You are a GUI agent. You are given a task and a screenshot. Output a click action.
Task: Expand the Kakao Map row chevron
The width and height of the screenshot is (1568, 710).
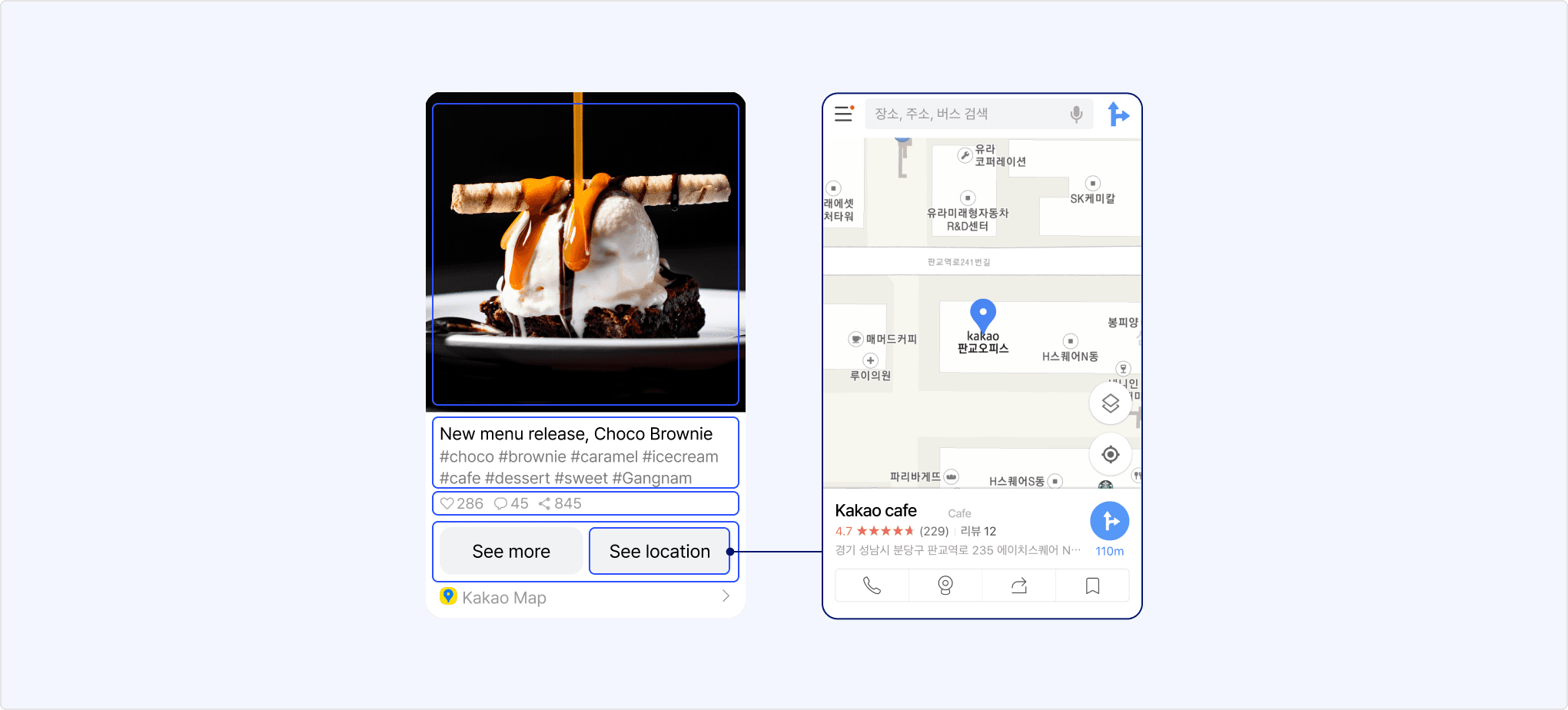coord(726,596)
